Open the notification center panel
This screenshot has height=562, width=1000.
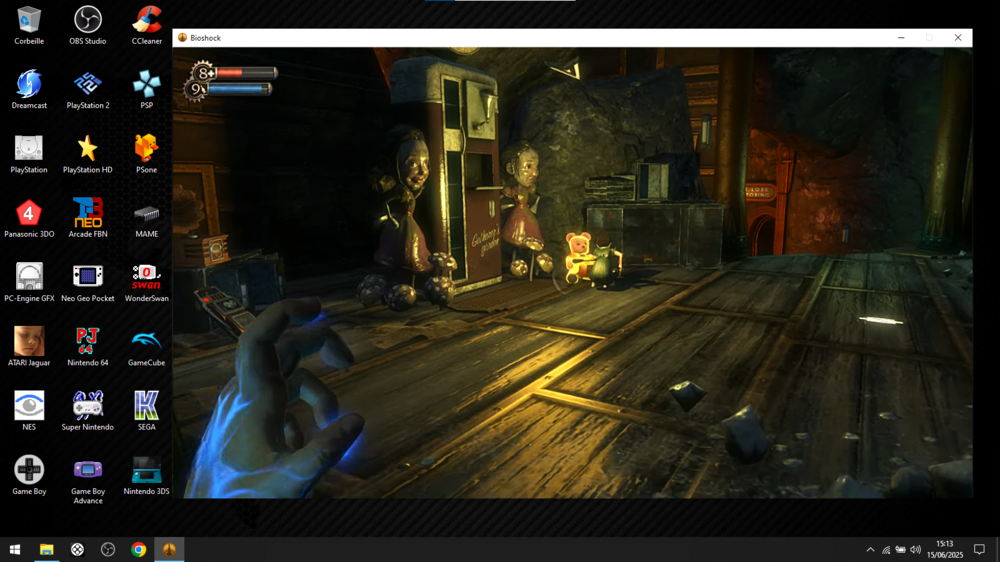[979, 550]
